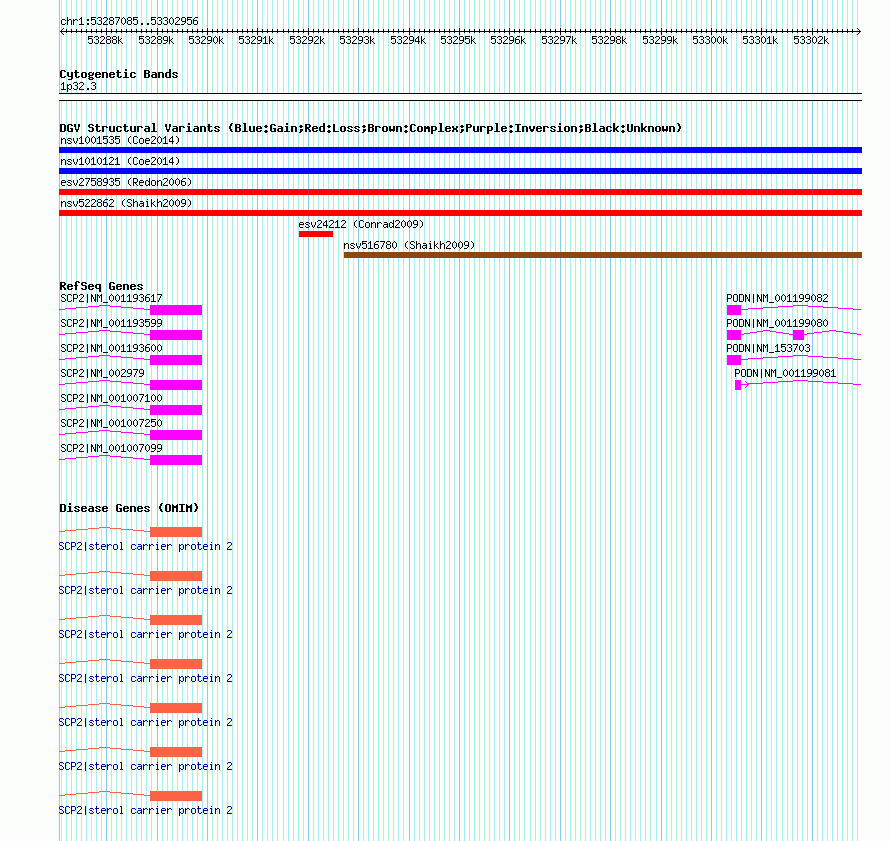Select the SCP2|NM_002979 transcript label
The width and height of the screenshot is (890, 841).
click(102, 373)
